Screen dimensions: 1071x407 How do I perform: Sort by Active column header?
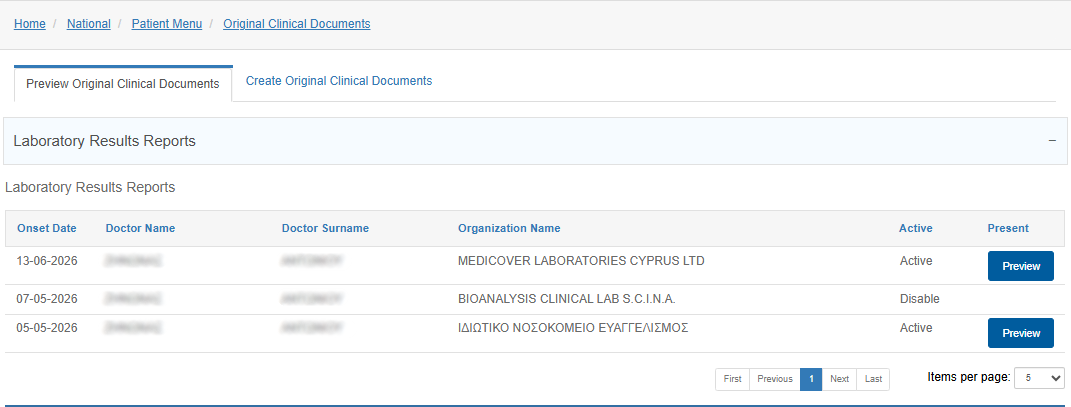click(x=915, y=228)
